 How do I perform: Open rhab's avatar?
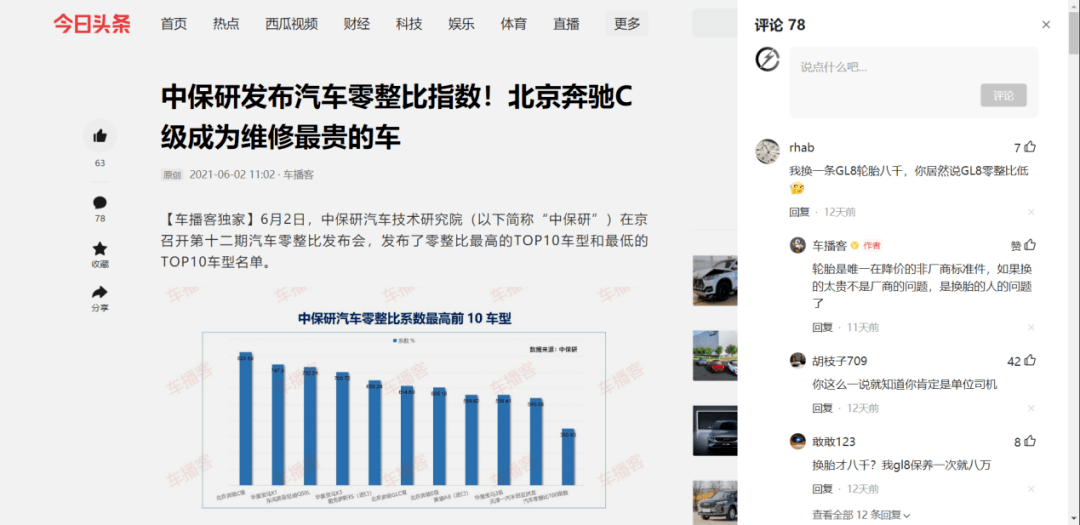pos(767,150)
